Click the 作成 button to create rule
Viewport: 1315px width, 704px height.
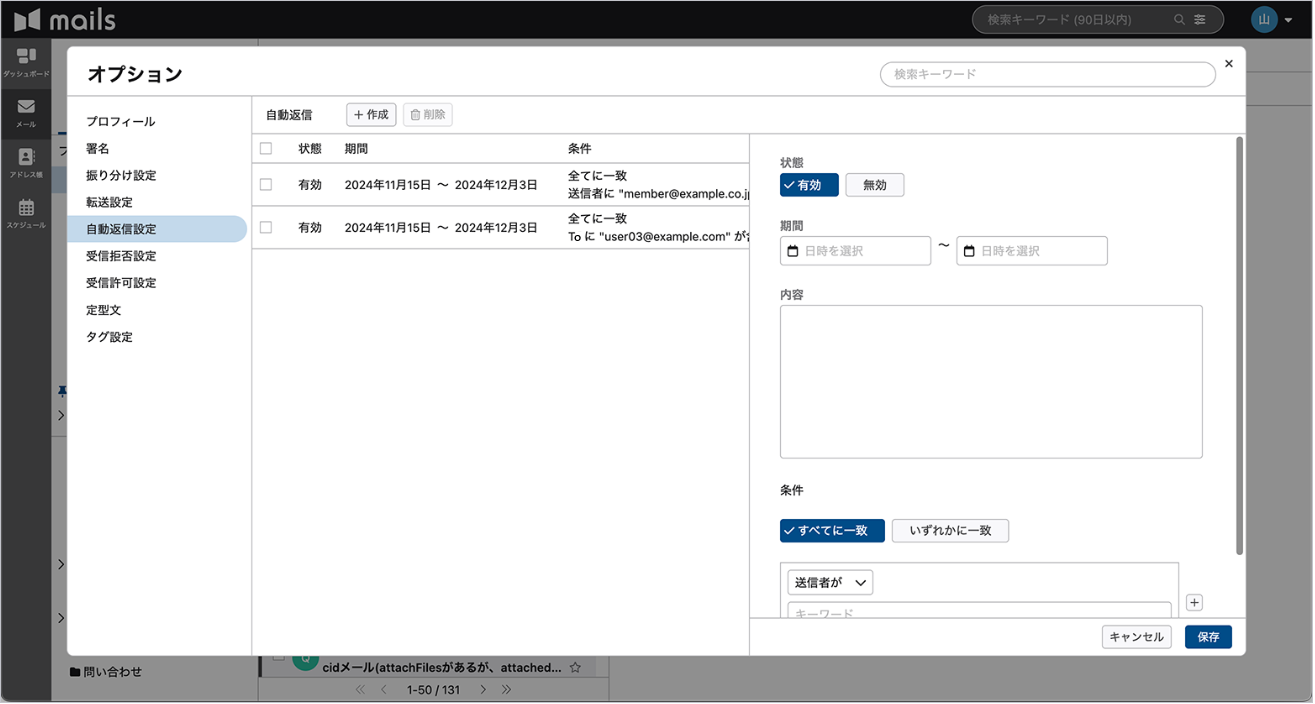pos(371,115)
